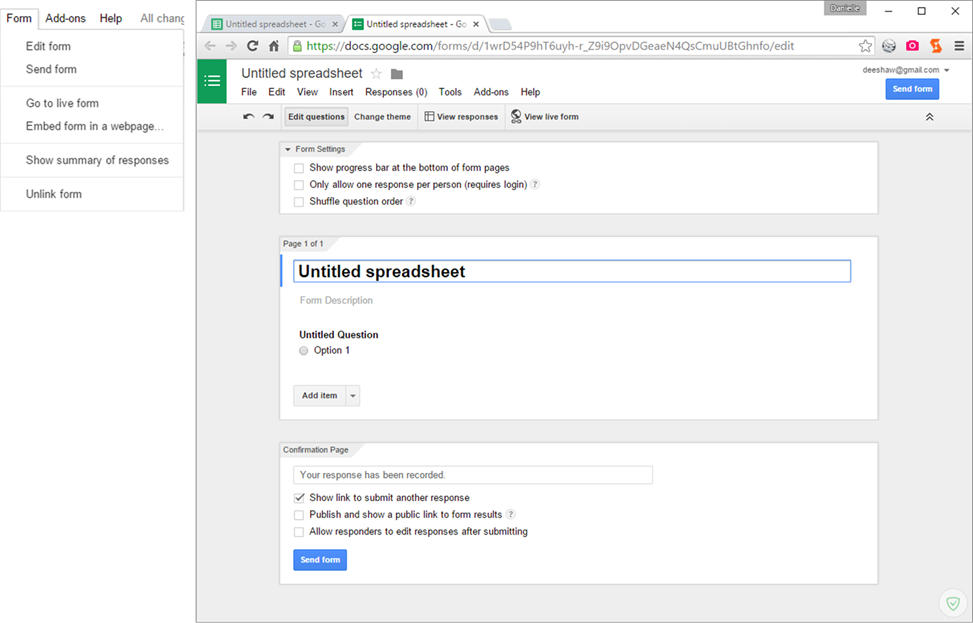Click the orange Snagit extension icon
The height and width of the screenshot is (623, 973).
pyautogui.click(x=936, y=46)
